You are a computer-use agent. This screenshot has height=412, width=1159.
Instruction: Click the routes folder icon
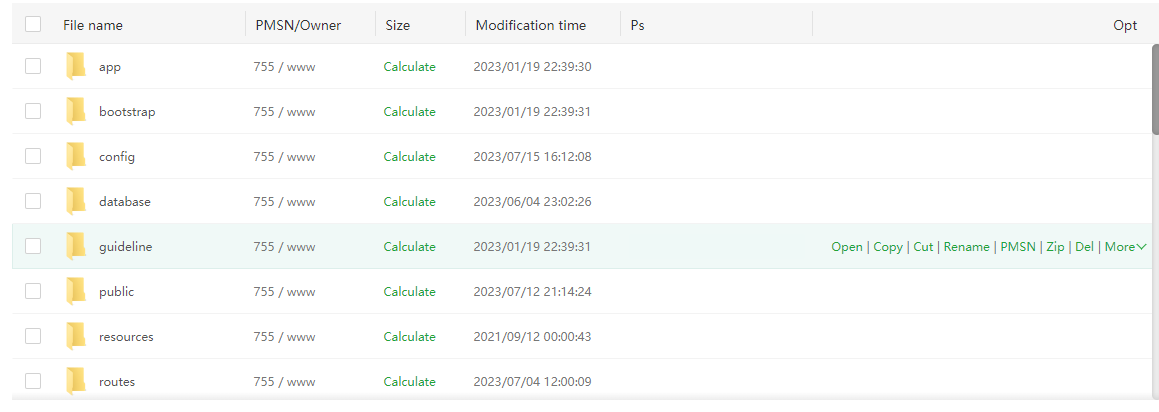pos(76,382)
